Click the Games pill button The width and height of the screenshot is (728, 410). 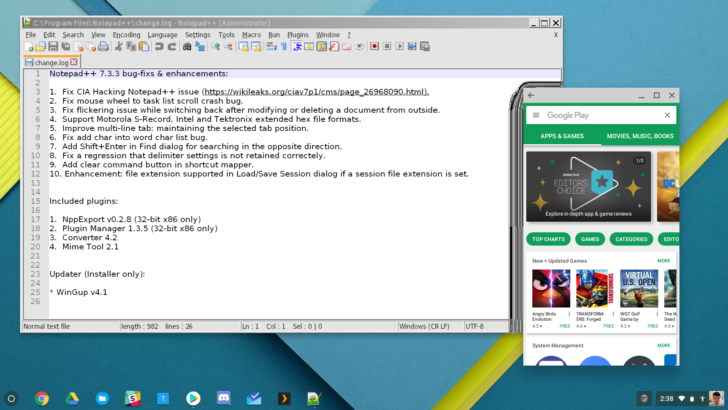590,239
